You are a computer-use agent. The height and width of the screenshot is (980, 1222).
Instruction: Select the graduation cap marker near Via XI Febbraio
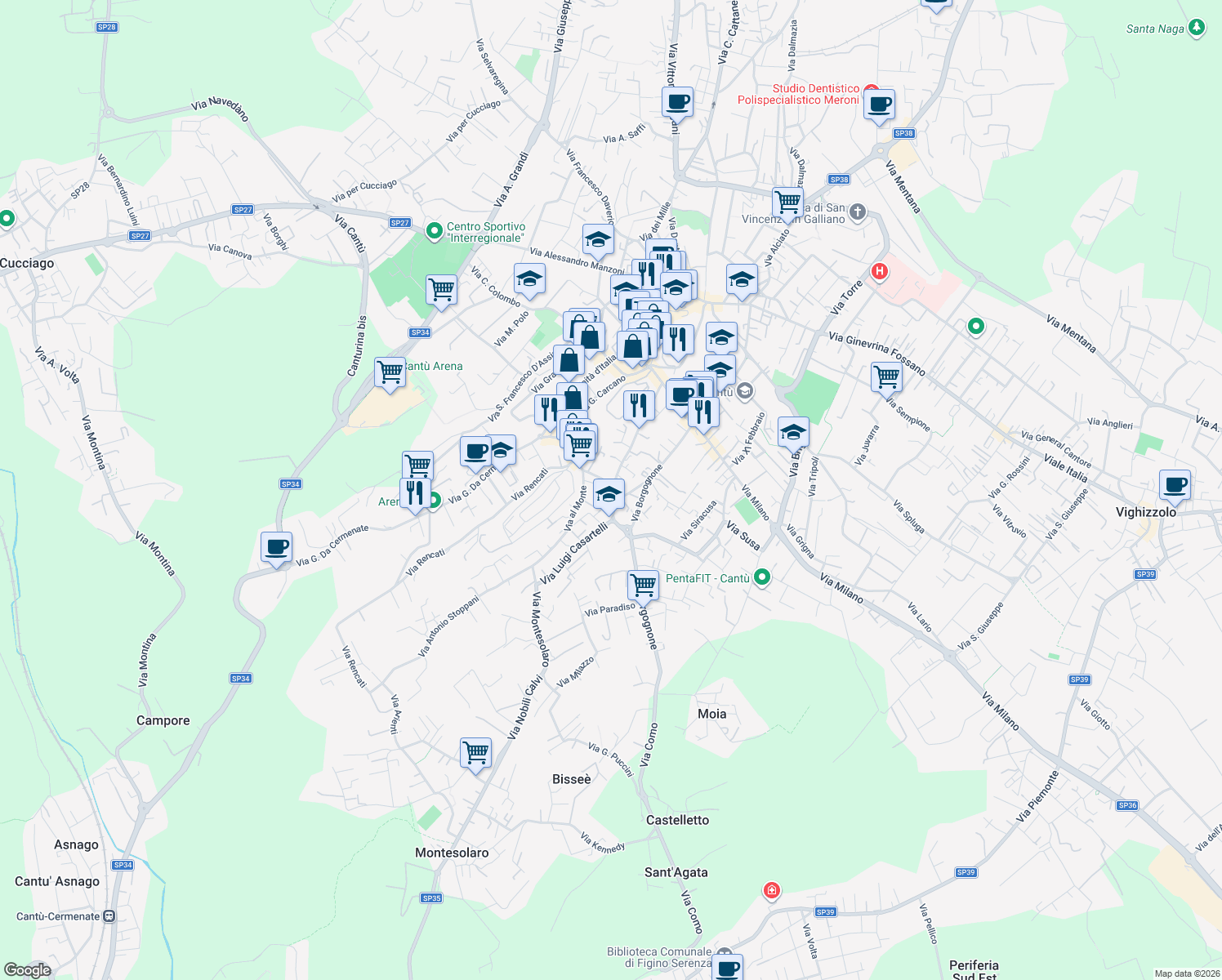point(793,431)
